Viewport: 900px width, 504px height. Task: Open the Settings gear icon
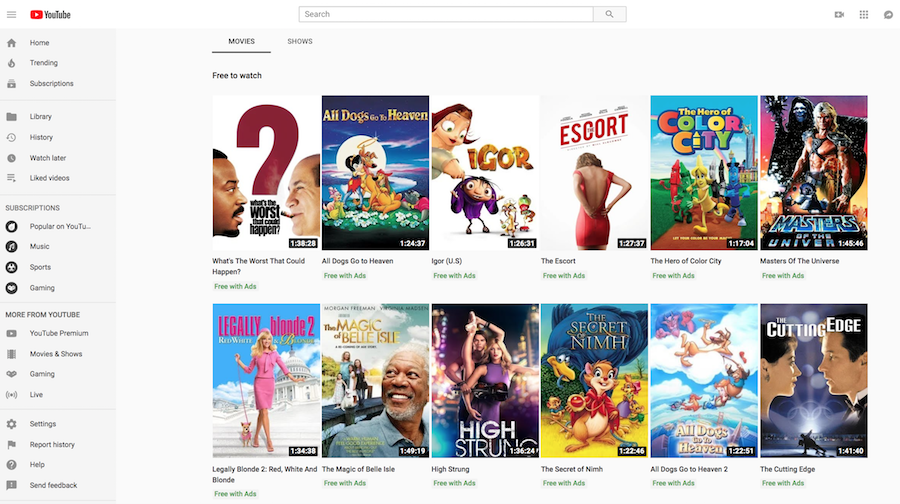tap(12, 424)
